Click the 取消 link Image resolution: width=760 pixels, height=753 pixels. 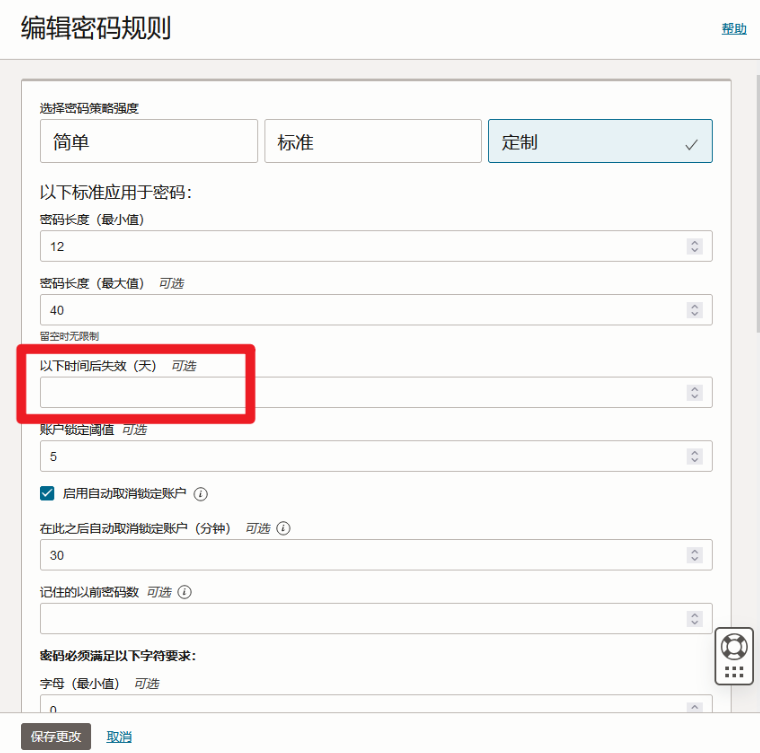[119, 737]
